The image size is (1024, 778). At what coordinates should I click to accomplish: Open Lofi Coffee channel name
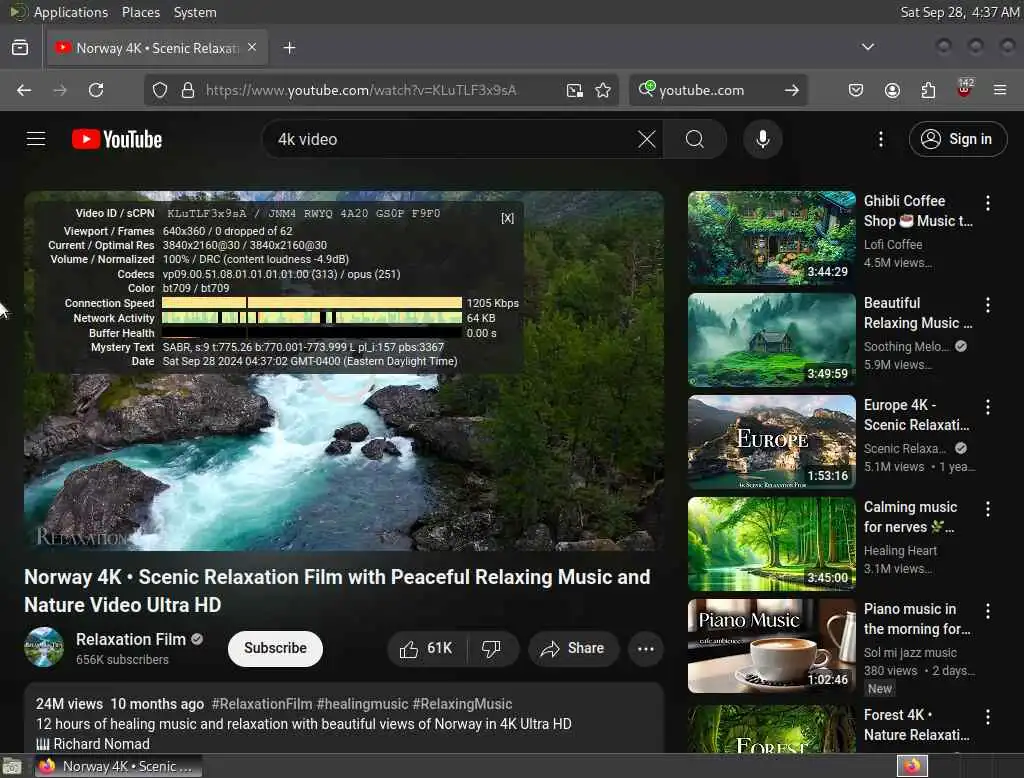[893, 244]
